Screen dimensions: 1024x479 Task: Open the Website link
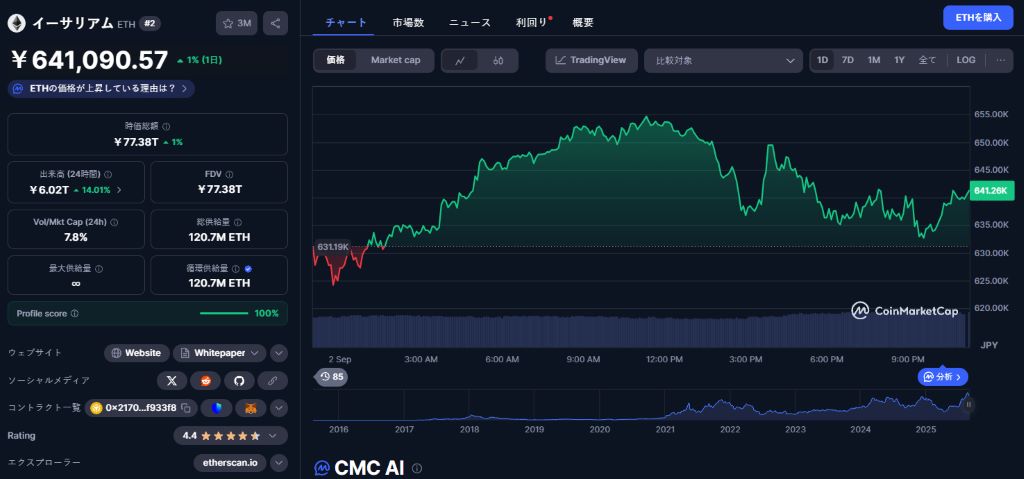click(x=136, y=353)
